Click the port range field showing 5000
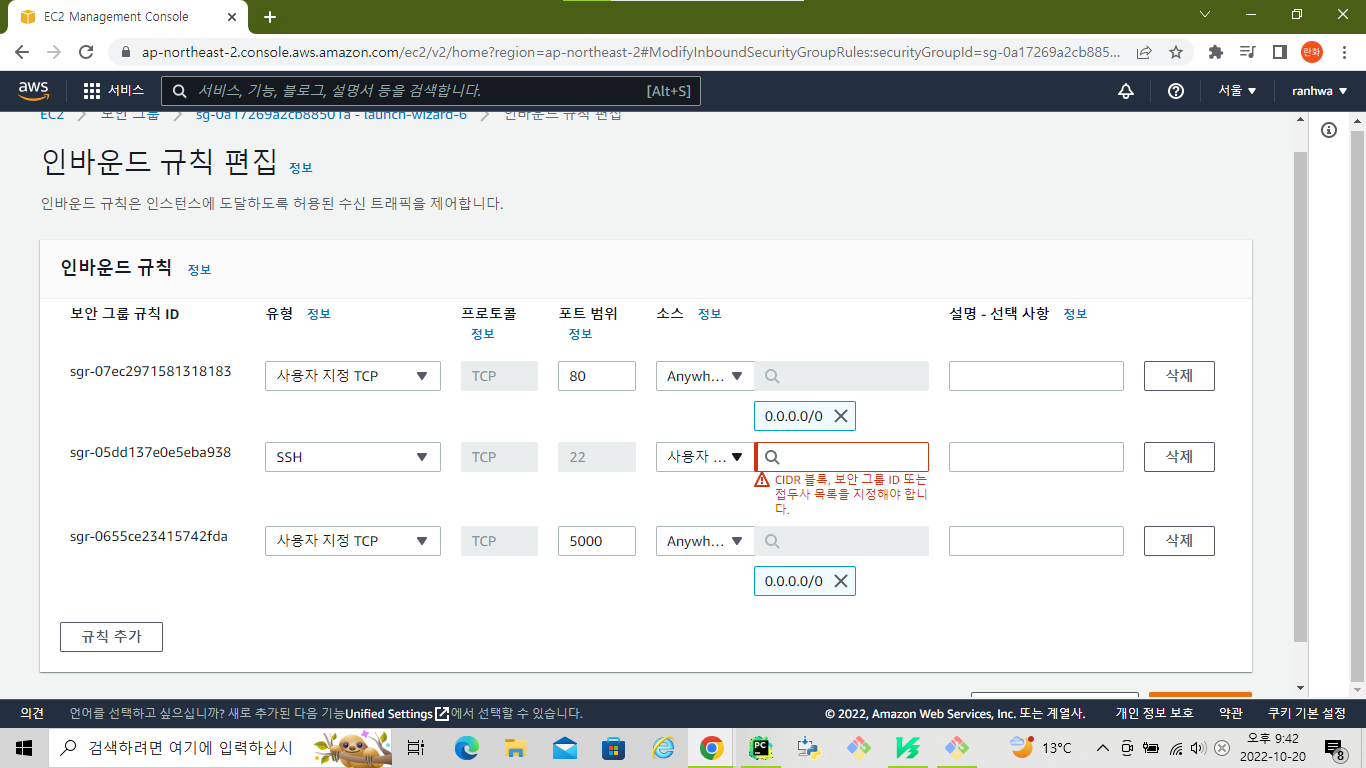Screen dimensions: 1366x768 pos(597,541)
